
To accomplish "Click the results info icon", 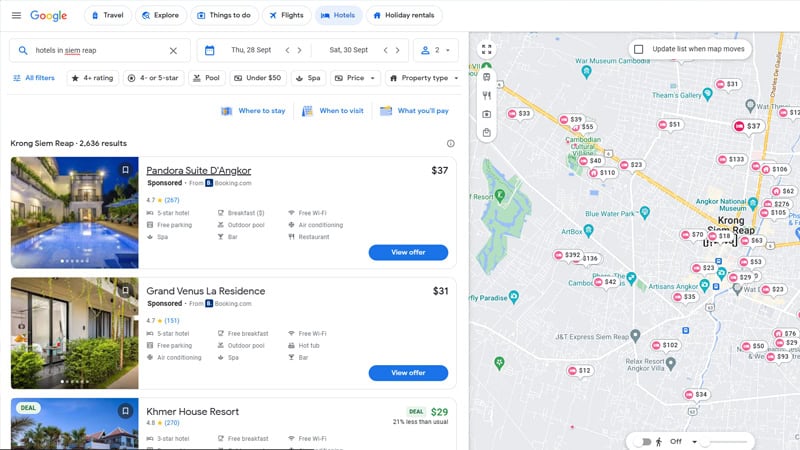I will coord(451,143).
